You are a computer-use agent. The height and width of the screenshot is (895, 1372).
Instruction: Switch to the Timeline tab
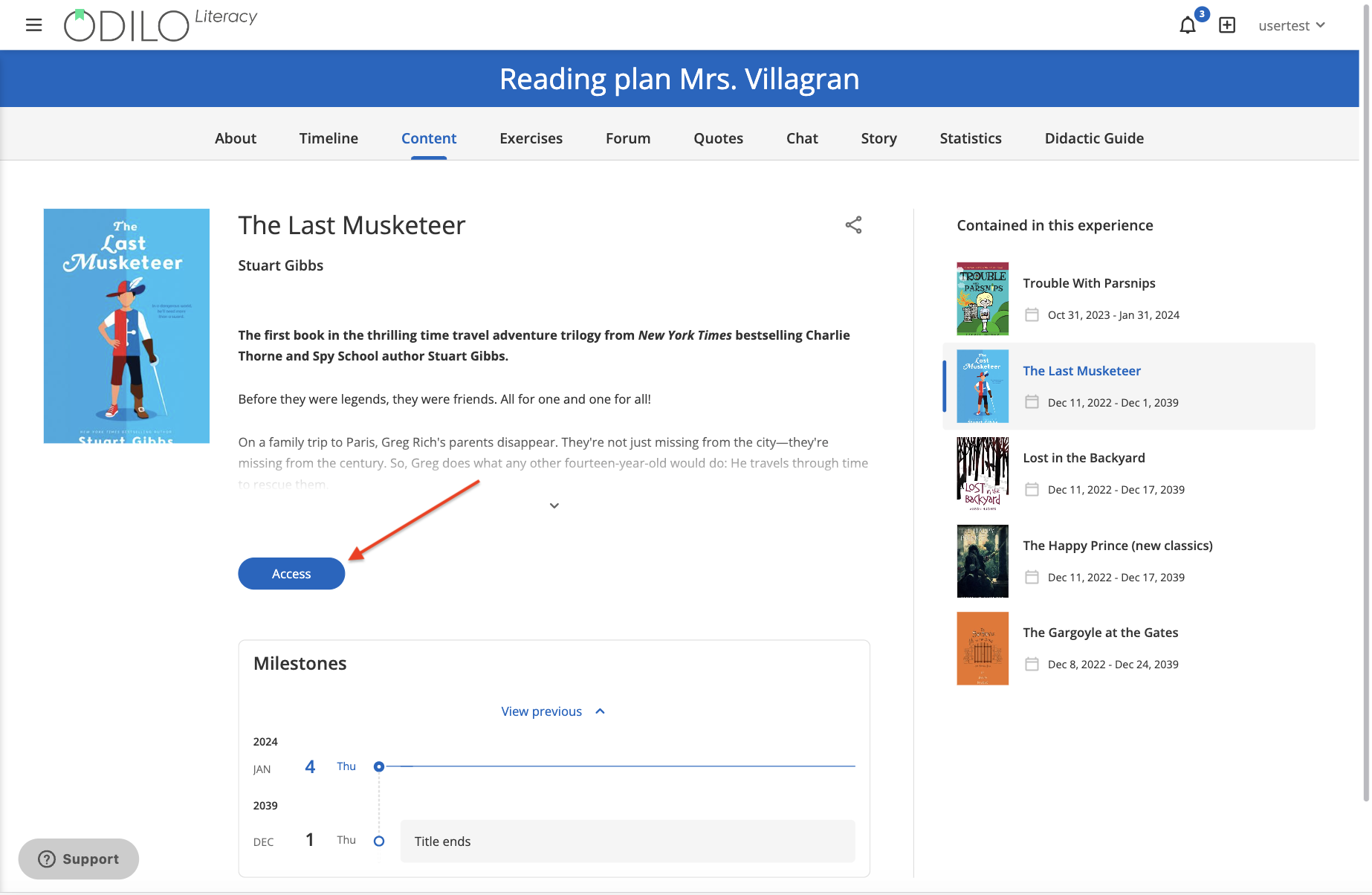point(329,138)
